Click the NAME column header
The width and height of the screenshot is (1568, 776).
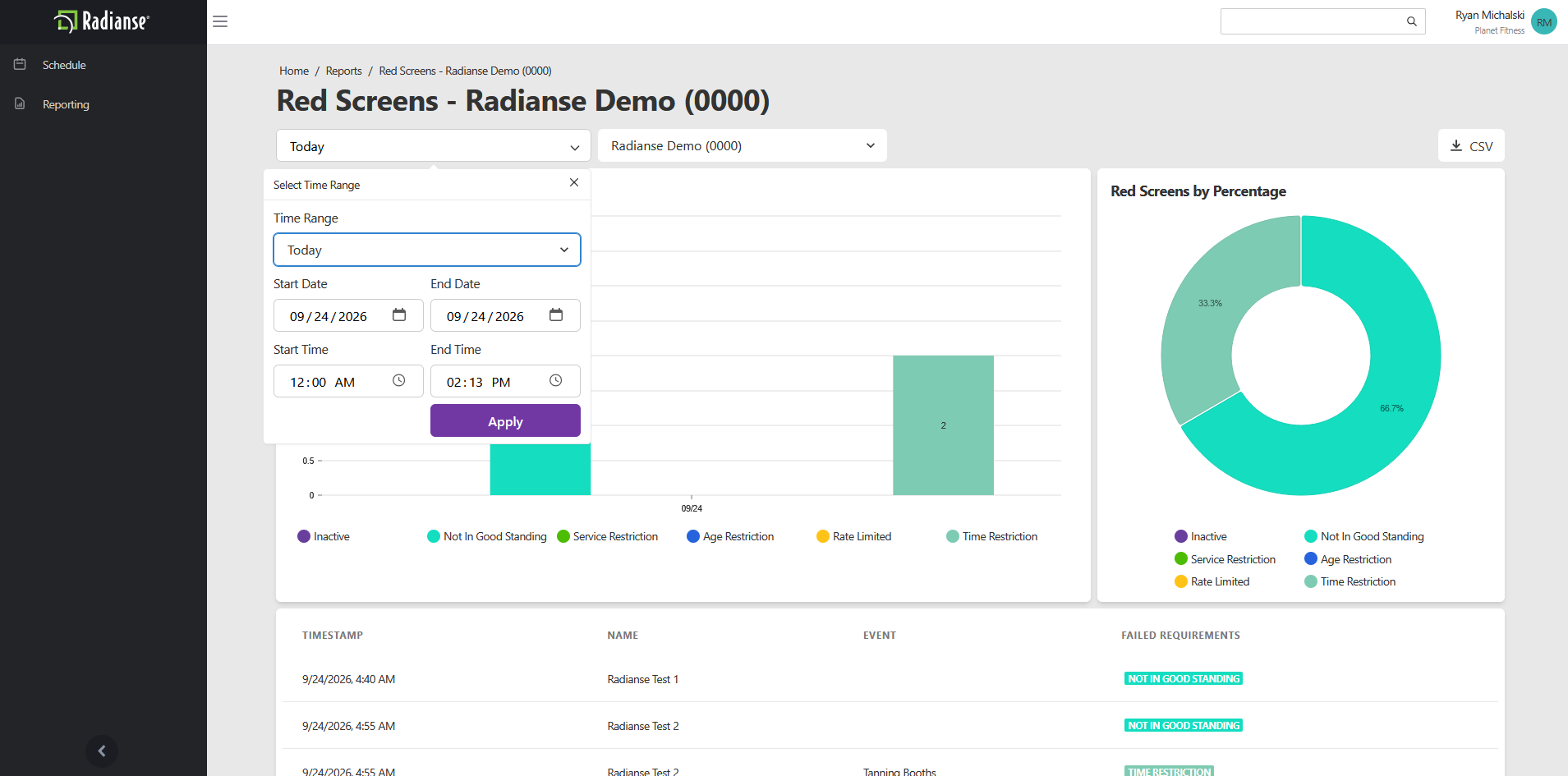click(623, 635)
